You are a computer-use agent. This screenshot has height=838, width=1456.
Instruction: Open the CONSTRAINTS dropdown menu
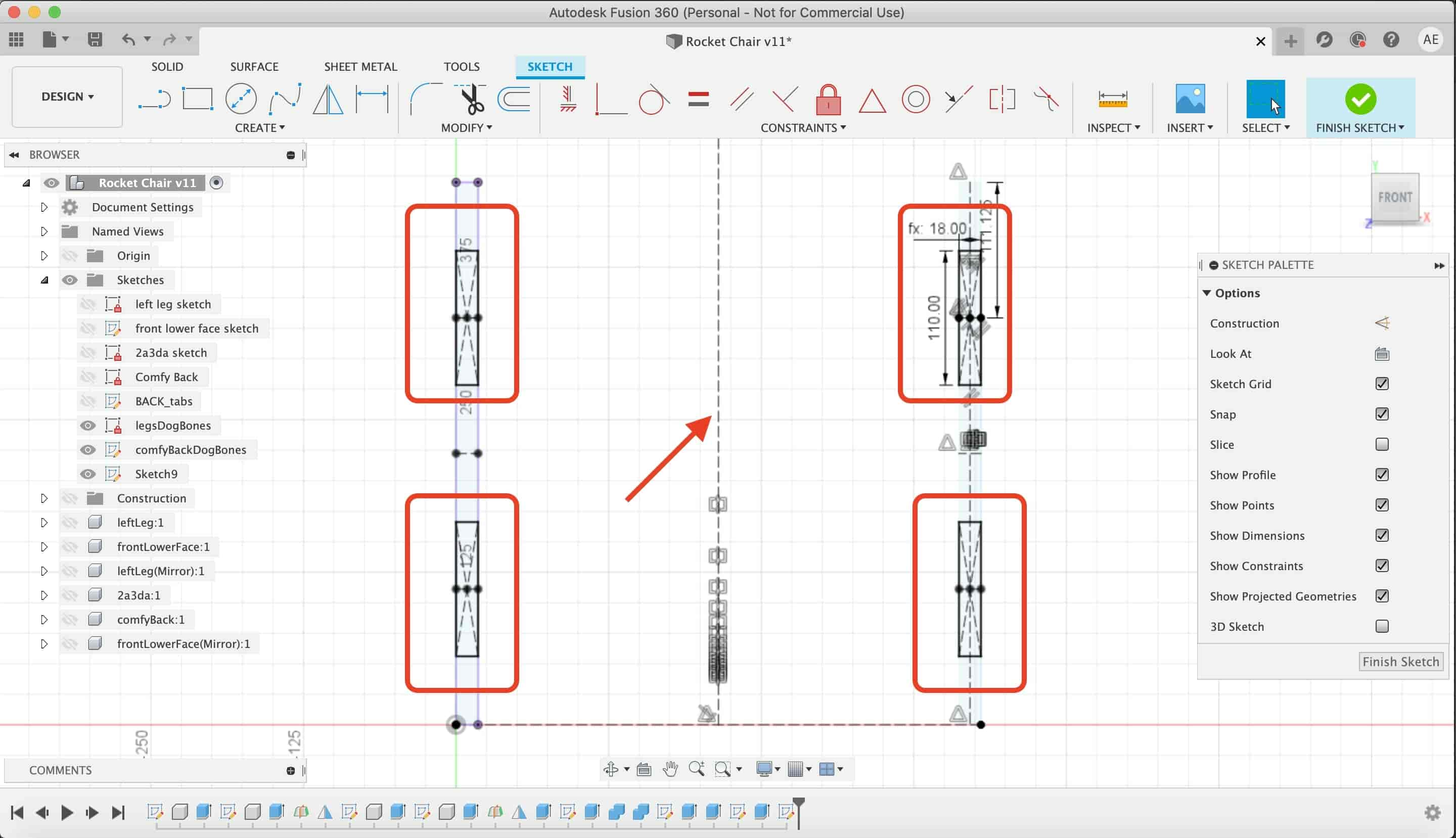(x=803, y=128)
